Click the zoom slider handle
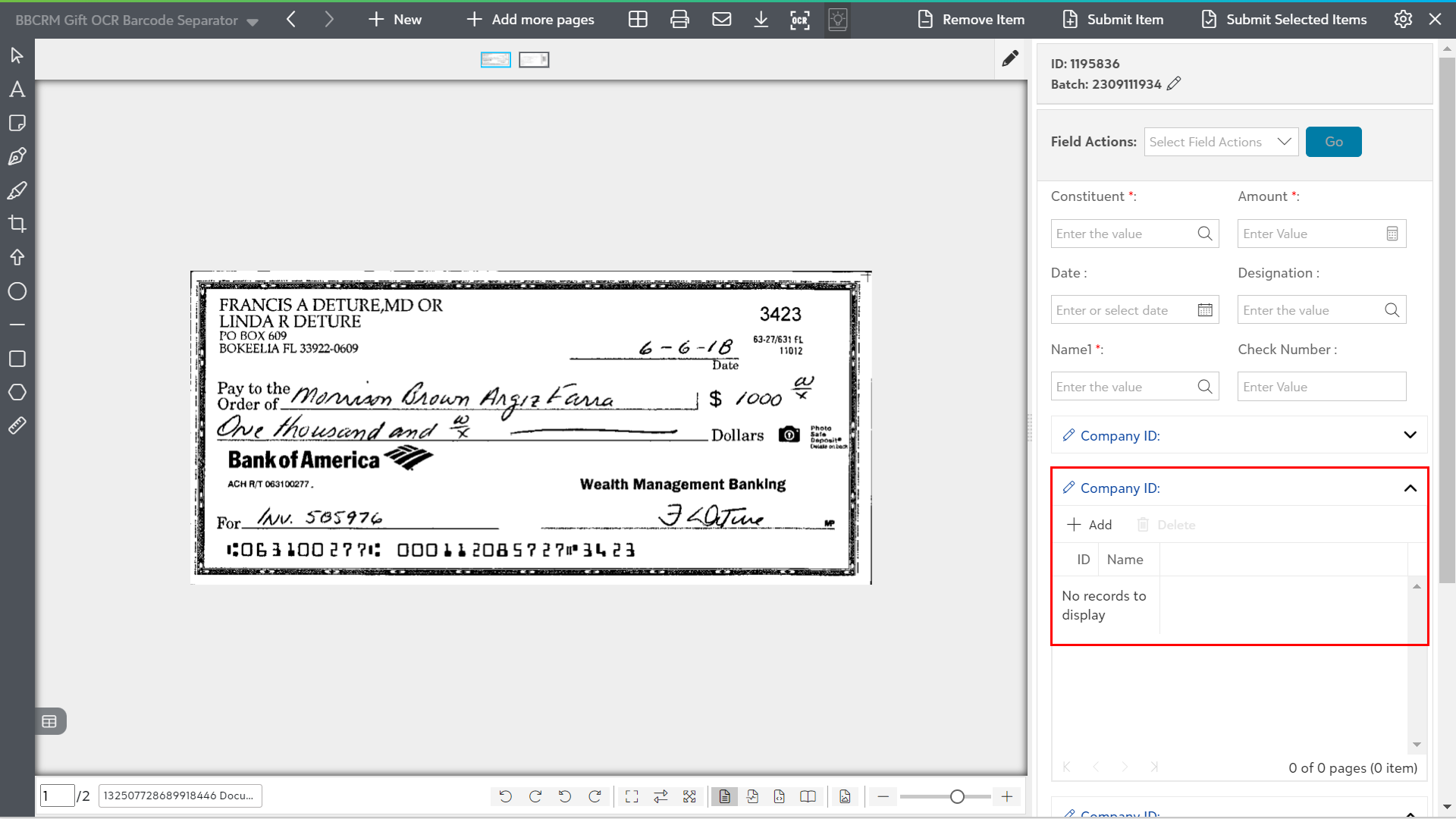The height and width of the screenshot is (819, 1456). [x=957, y=796]
